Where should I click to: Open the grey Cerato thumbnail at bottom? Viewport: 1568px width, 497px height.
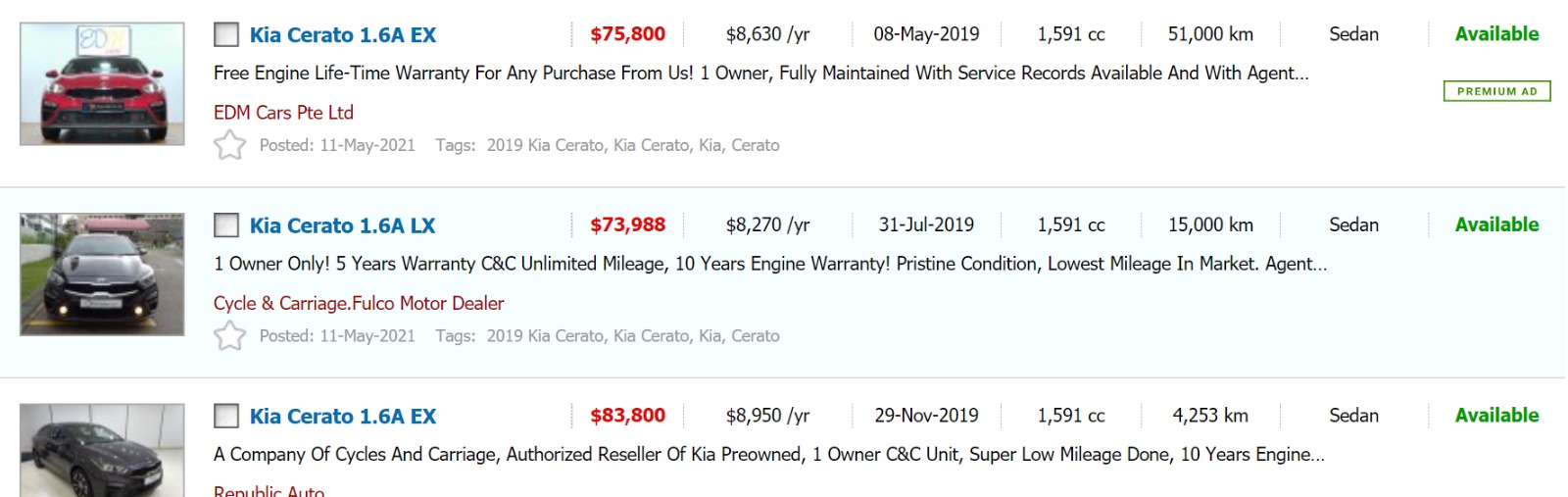point(102,450)
